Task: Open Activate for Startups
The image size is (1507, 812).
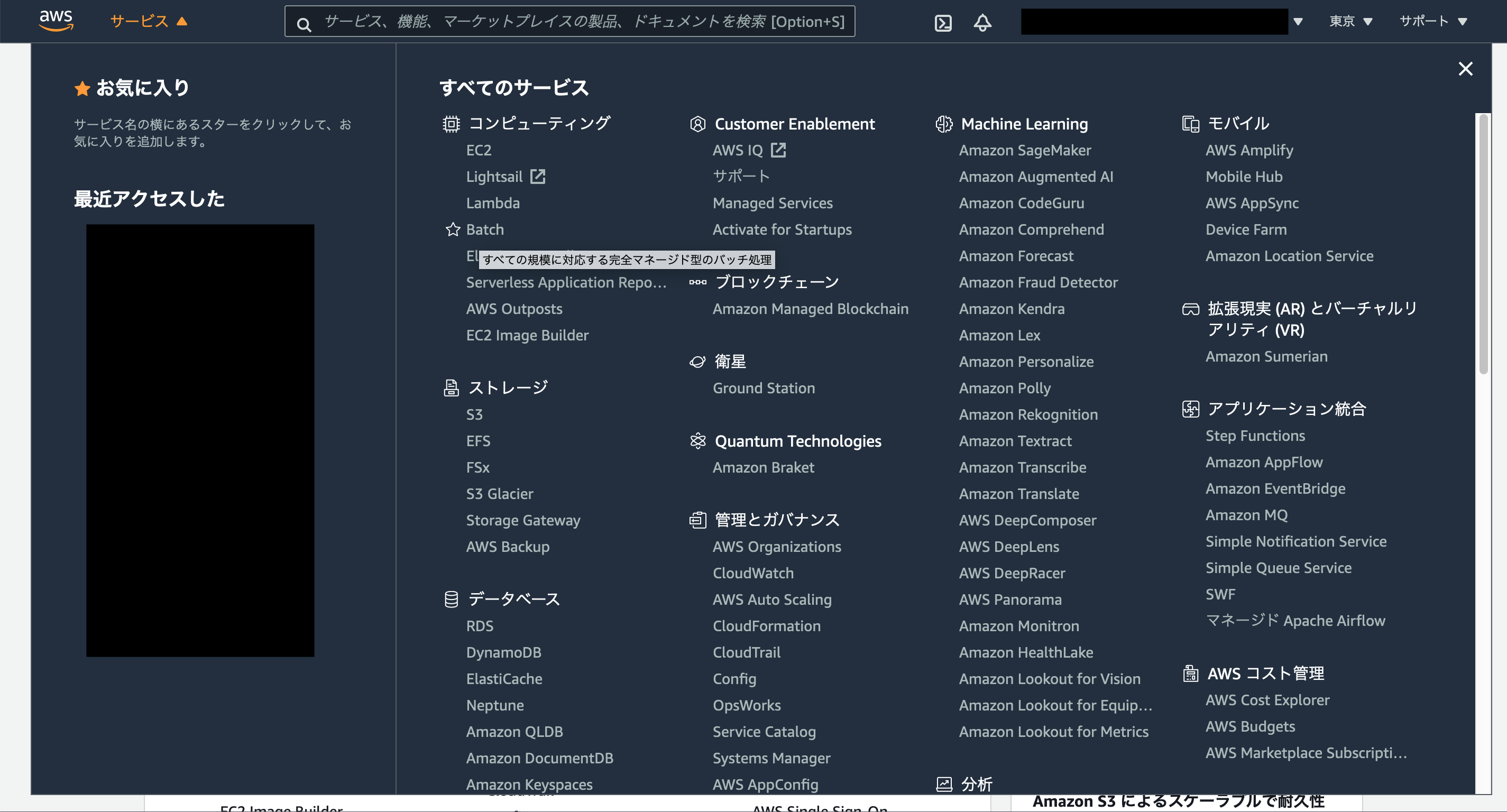Action: (x=782, y=229)
